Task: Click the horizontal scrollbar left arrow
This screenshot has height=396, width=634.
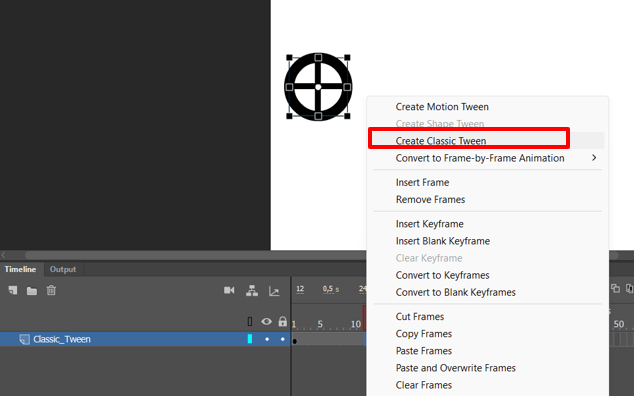Action: 3,255
